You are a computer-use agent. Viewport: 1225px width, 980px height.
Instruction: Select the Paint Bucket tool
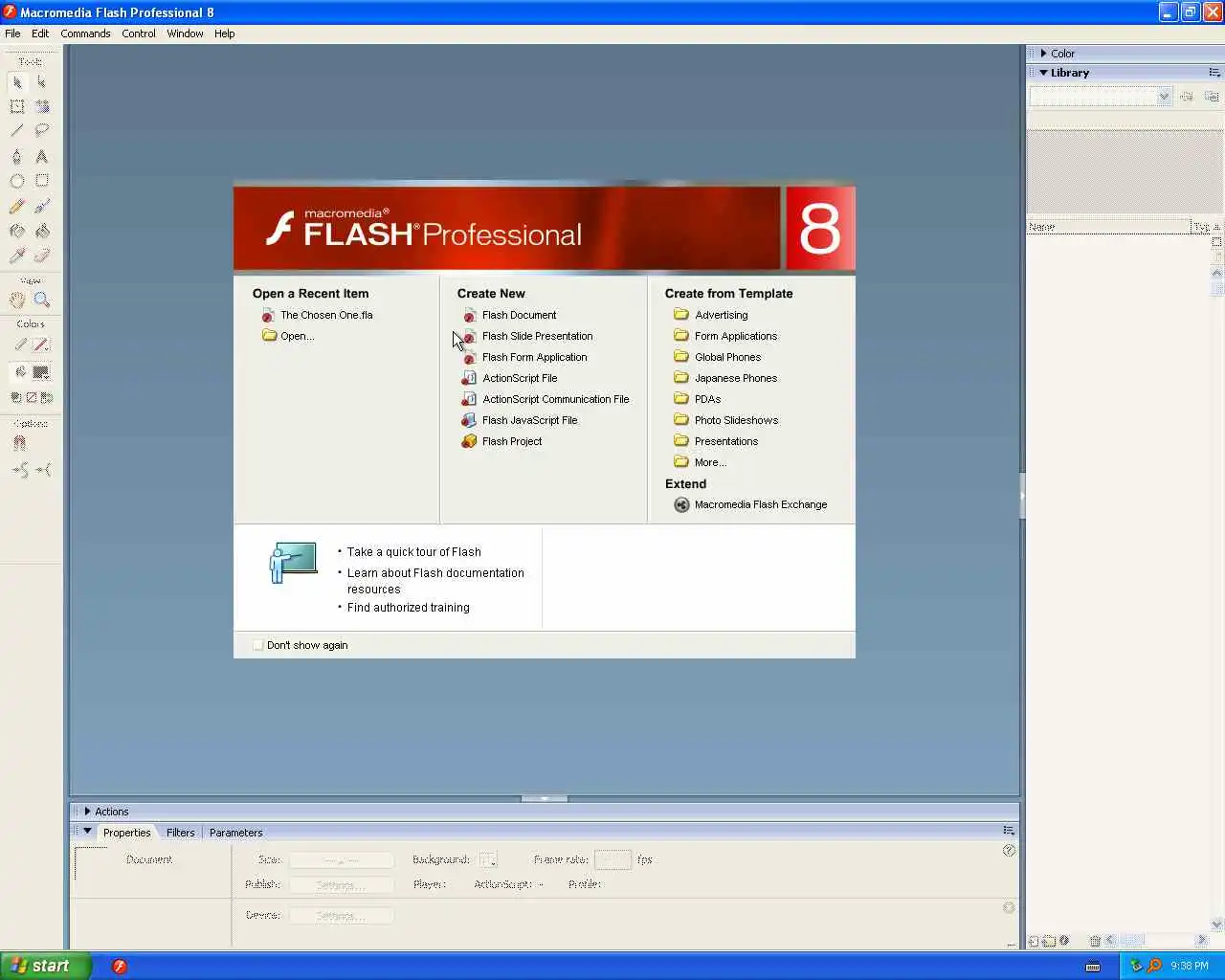click(x=42, y=231)
